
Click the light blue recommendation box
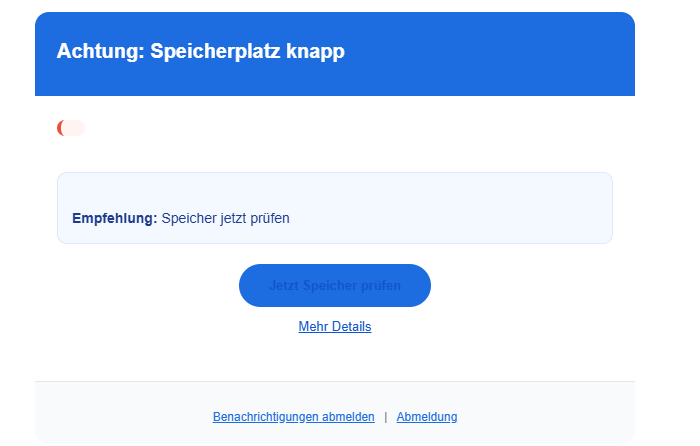coord(450,210)
